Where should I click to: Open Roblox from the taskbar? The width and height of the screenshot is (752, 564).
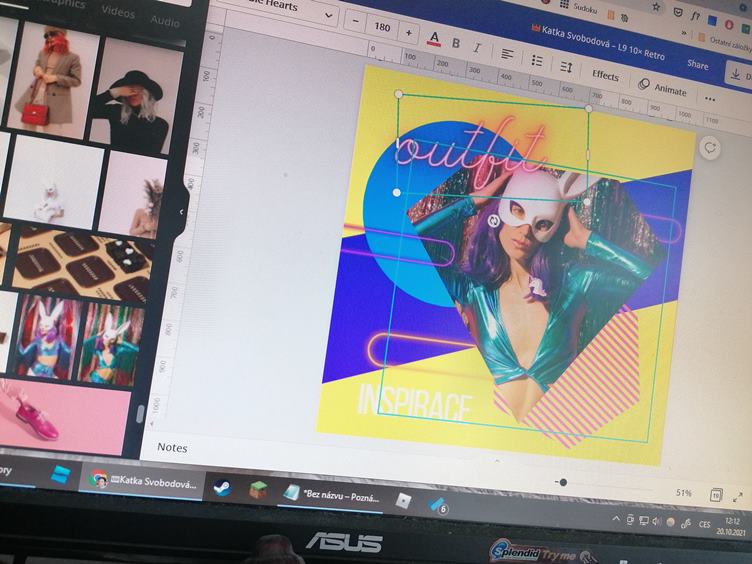(403, 501)
